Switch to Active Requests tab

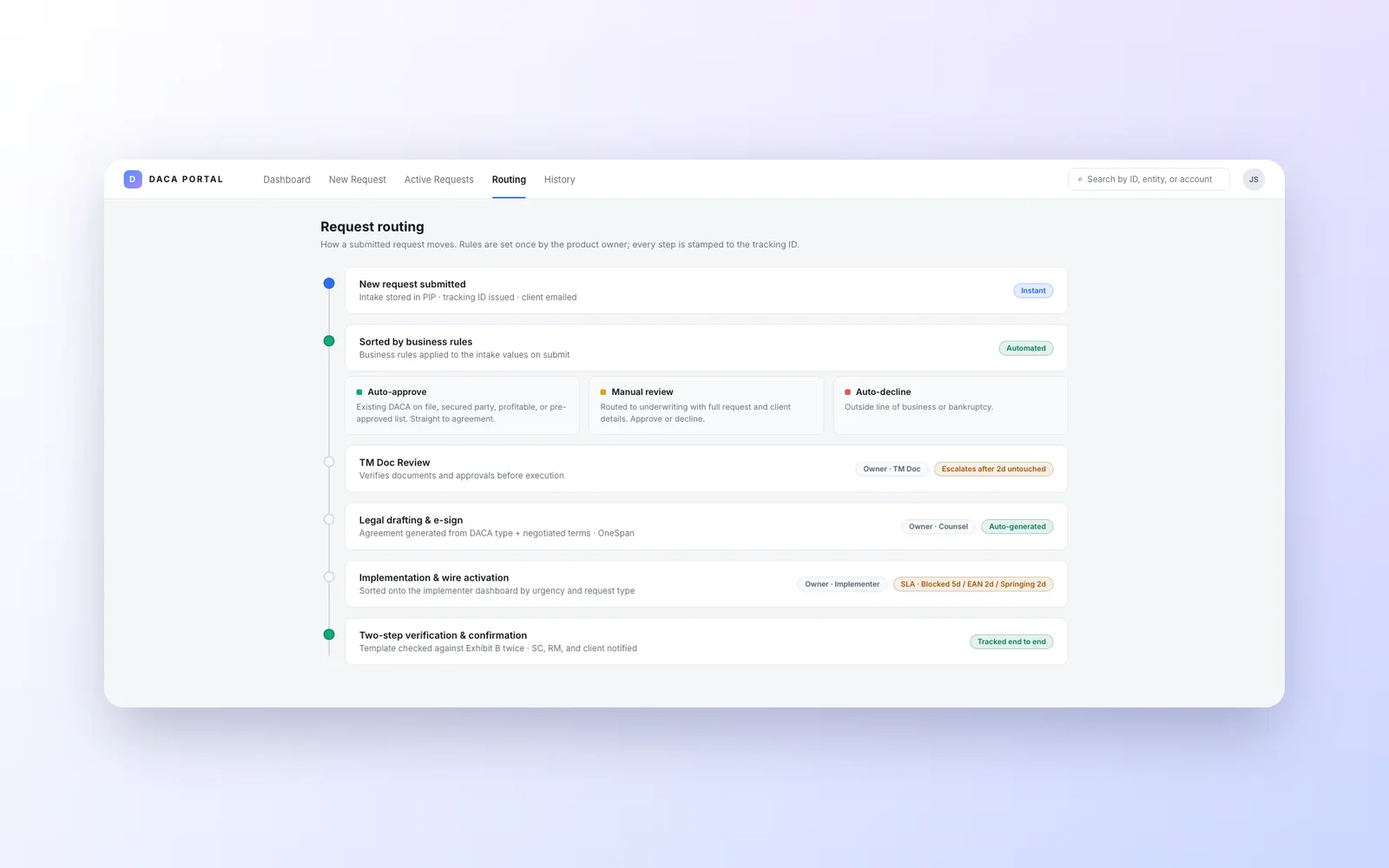click(x=439, y=180)
